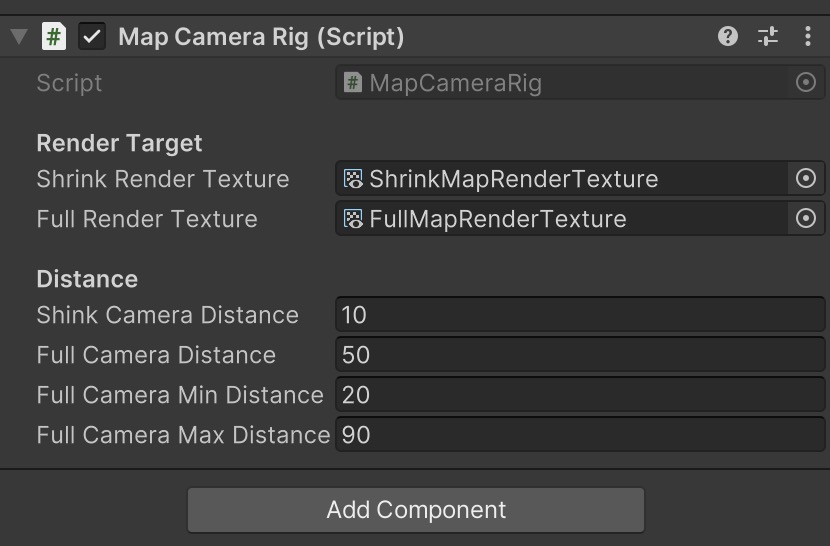This screenshot has height=546, width=830.
Task: Open object picker for Shrink Render Texture
Action: click(x=806, y=178)
